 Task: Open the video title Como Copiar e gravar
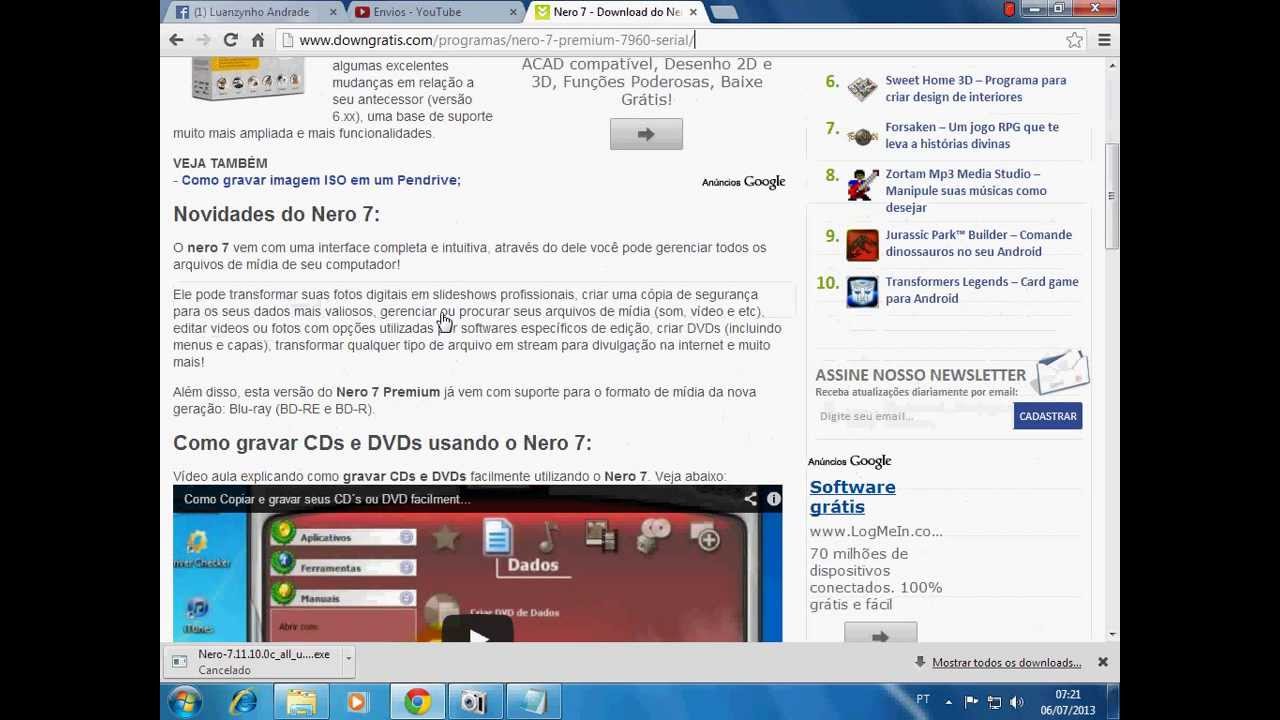tap(327, 499)
